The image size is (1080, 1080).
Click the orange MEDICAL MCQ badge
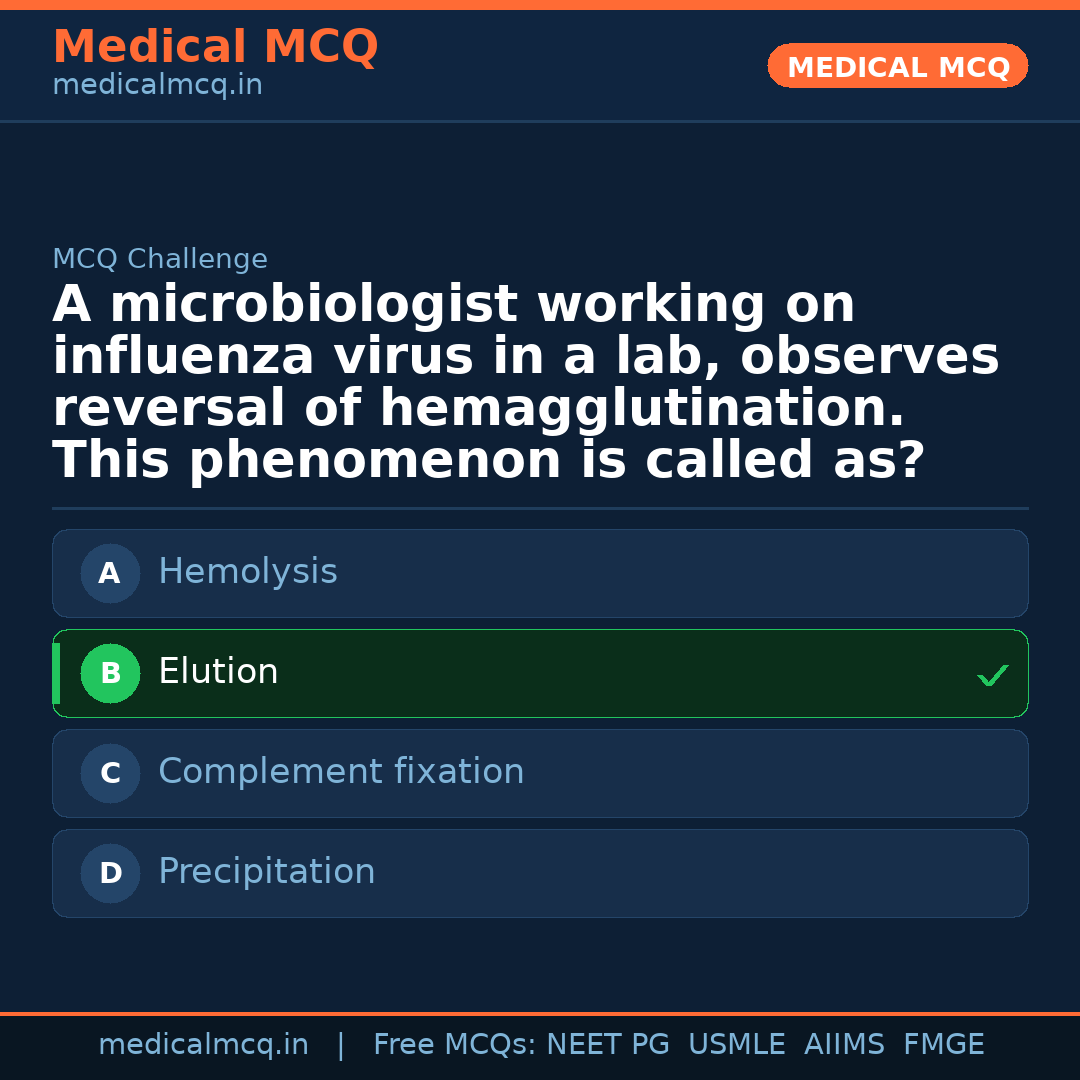tap(897, 67)
